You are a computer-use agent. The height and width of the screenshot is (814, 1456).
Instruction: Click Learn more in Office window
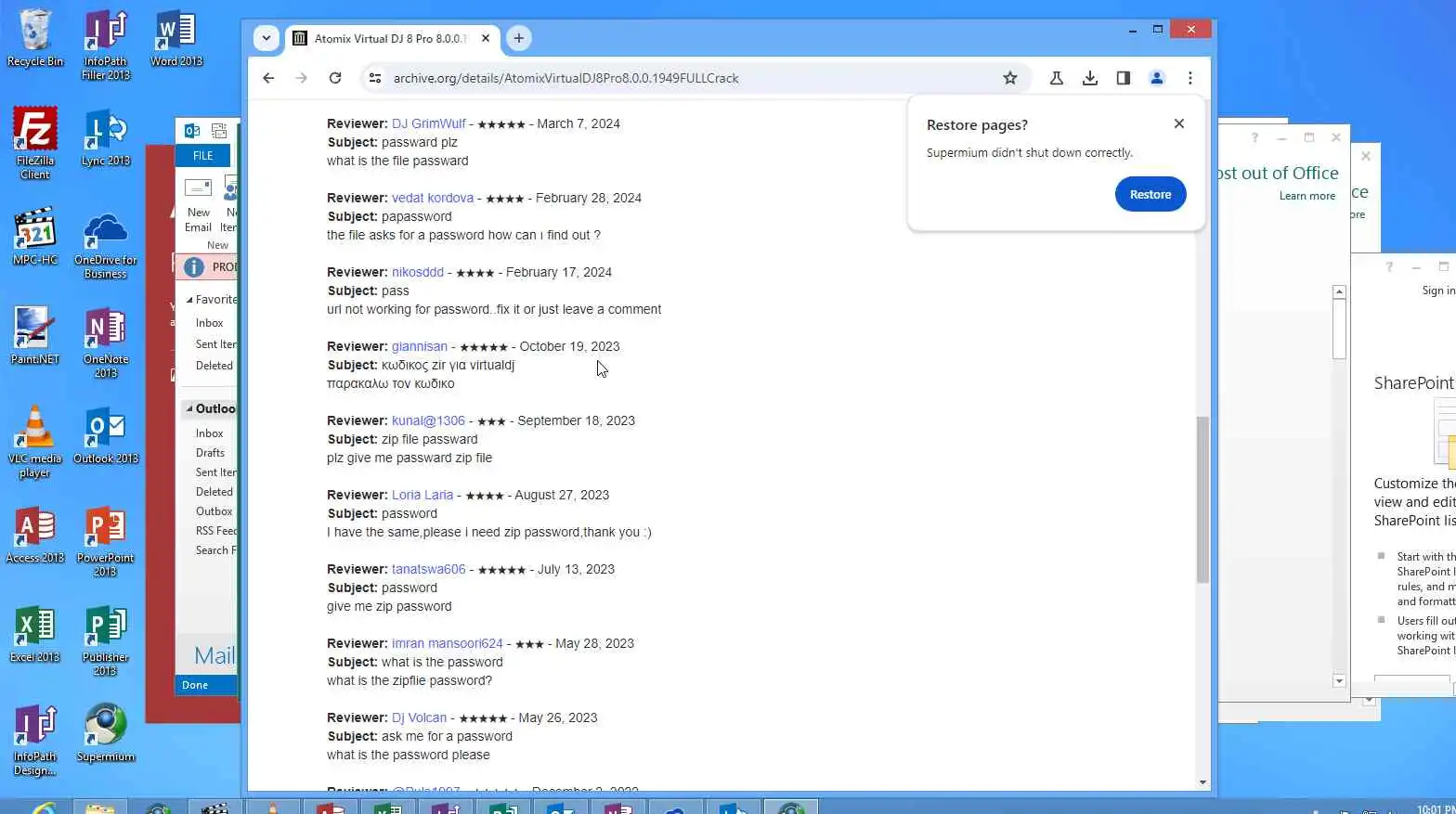point(1307,196)
